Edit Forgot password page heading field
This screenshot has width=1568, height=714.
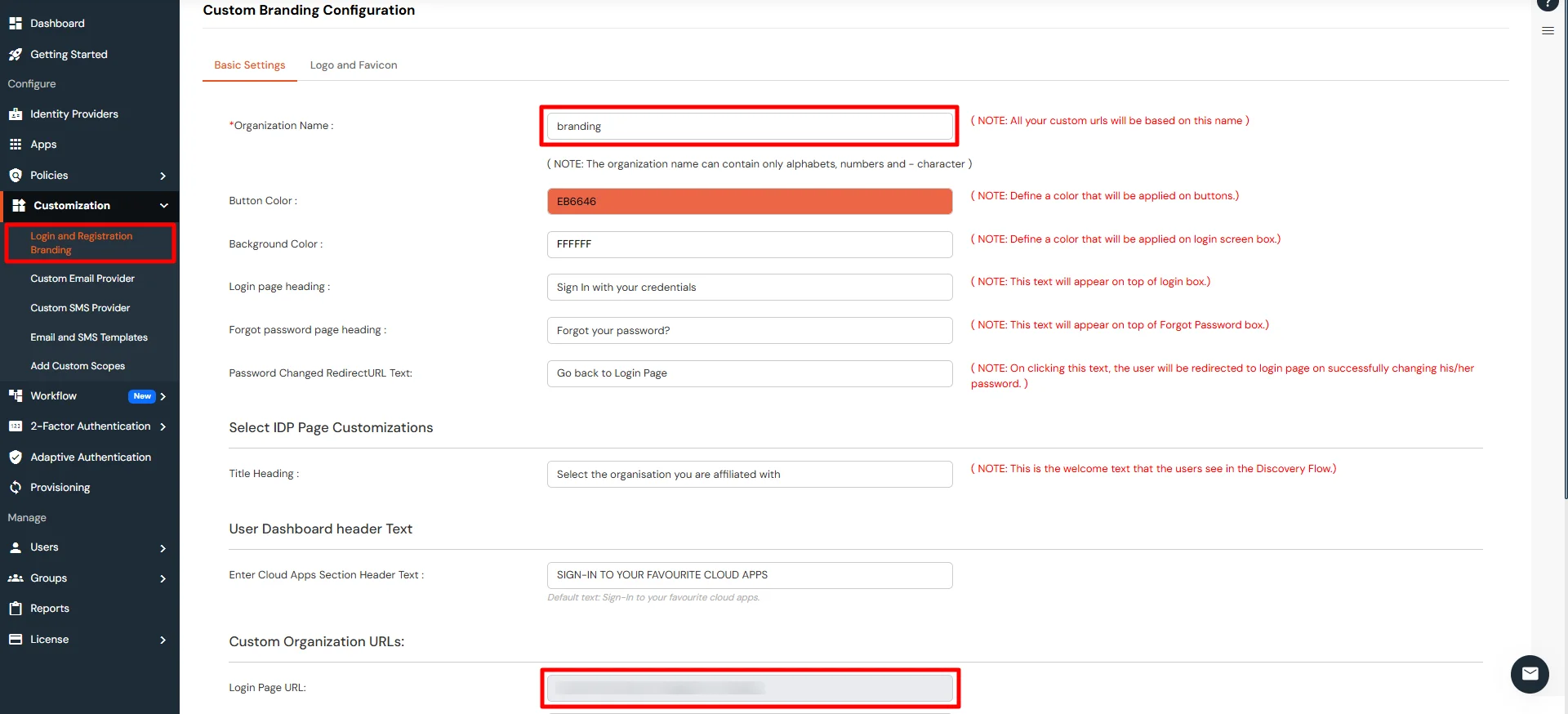pyautogui.click(x=750, y=331)
